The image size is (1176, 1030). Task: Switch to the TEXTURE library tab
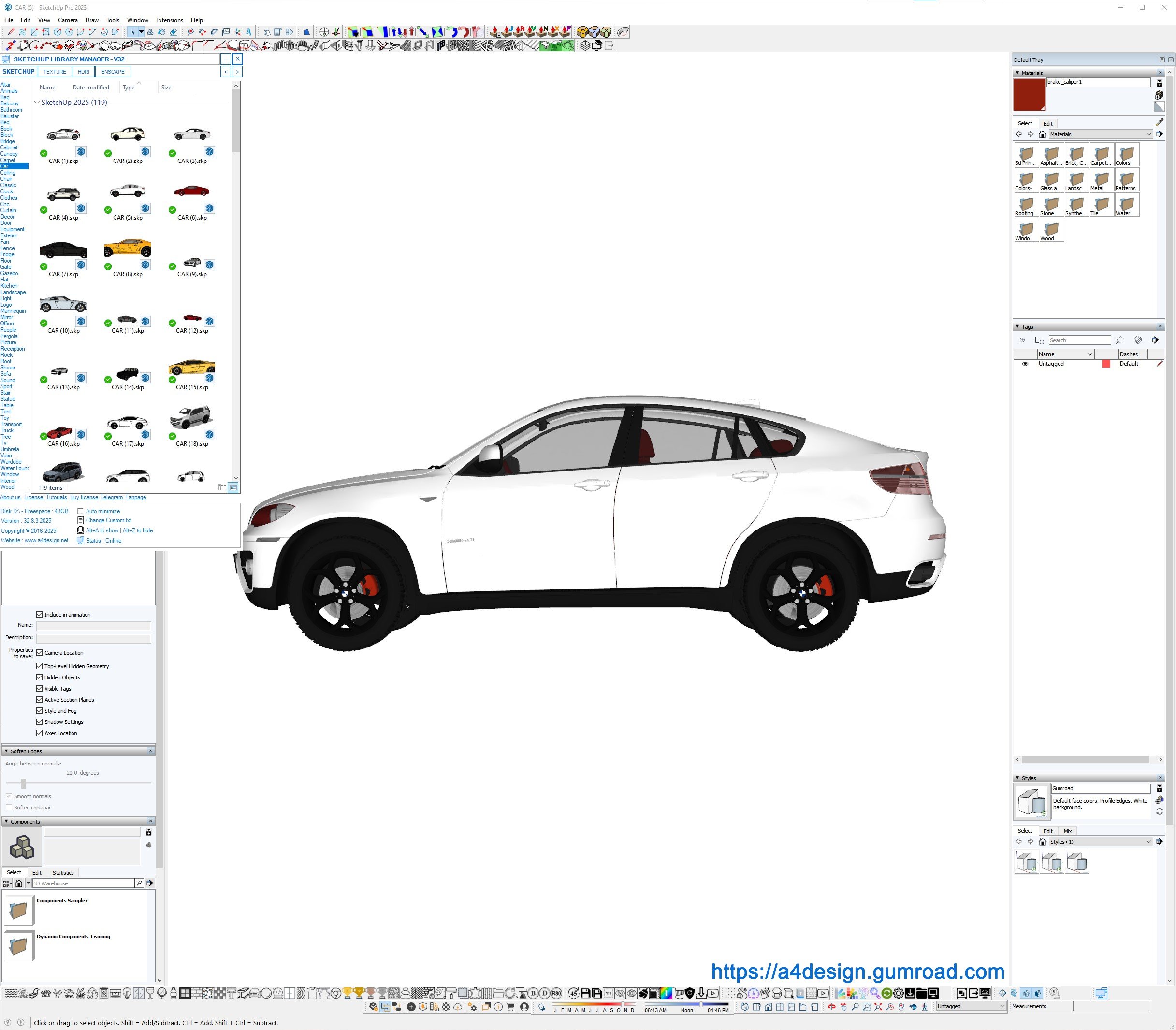[x=55, y=72]
